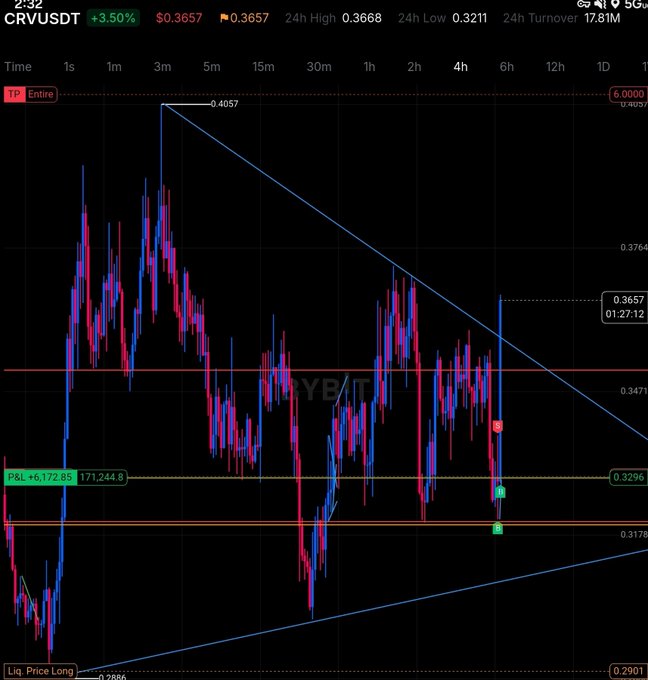Tap the 0.2886 low price label
The image size is (648, 680).
[x=112, y=677]
